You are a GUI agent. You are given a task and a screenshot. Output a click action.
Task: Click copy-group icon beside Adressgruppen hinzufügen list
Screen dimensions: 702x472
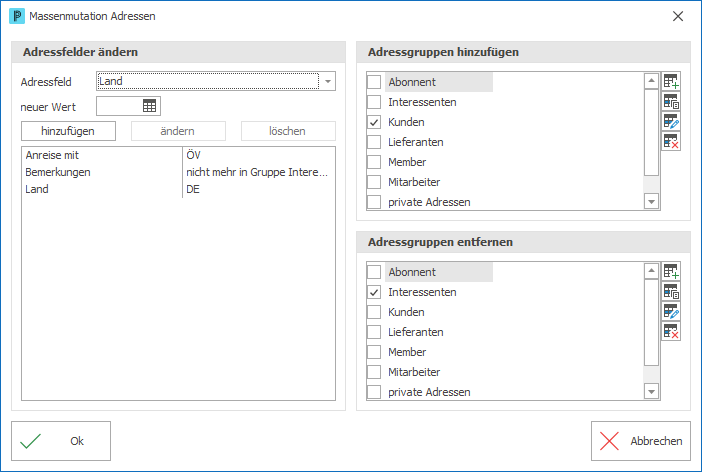click(x=671, y=102)
